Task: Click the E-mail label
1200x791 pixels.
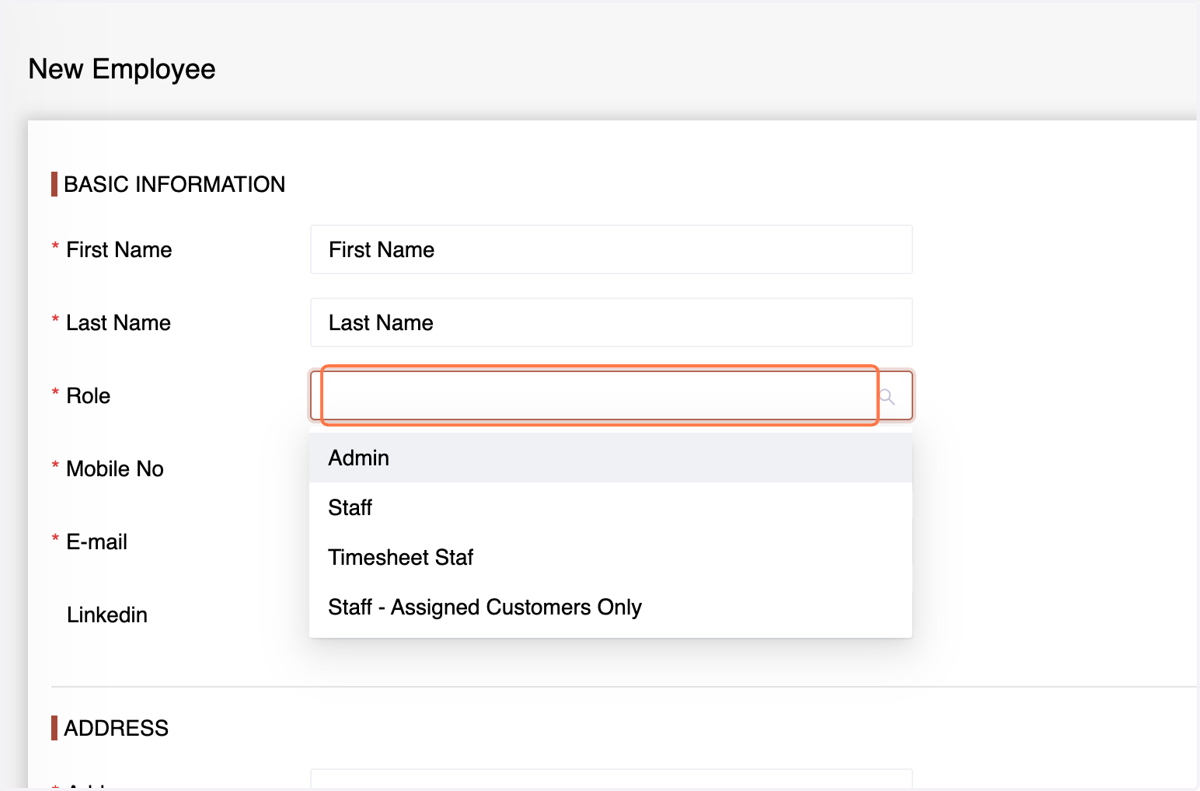Action: pos(97,542)
